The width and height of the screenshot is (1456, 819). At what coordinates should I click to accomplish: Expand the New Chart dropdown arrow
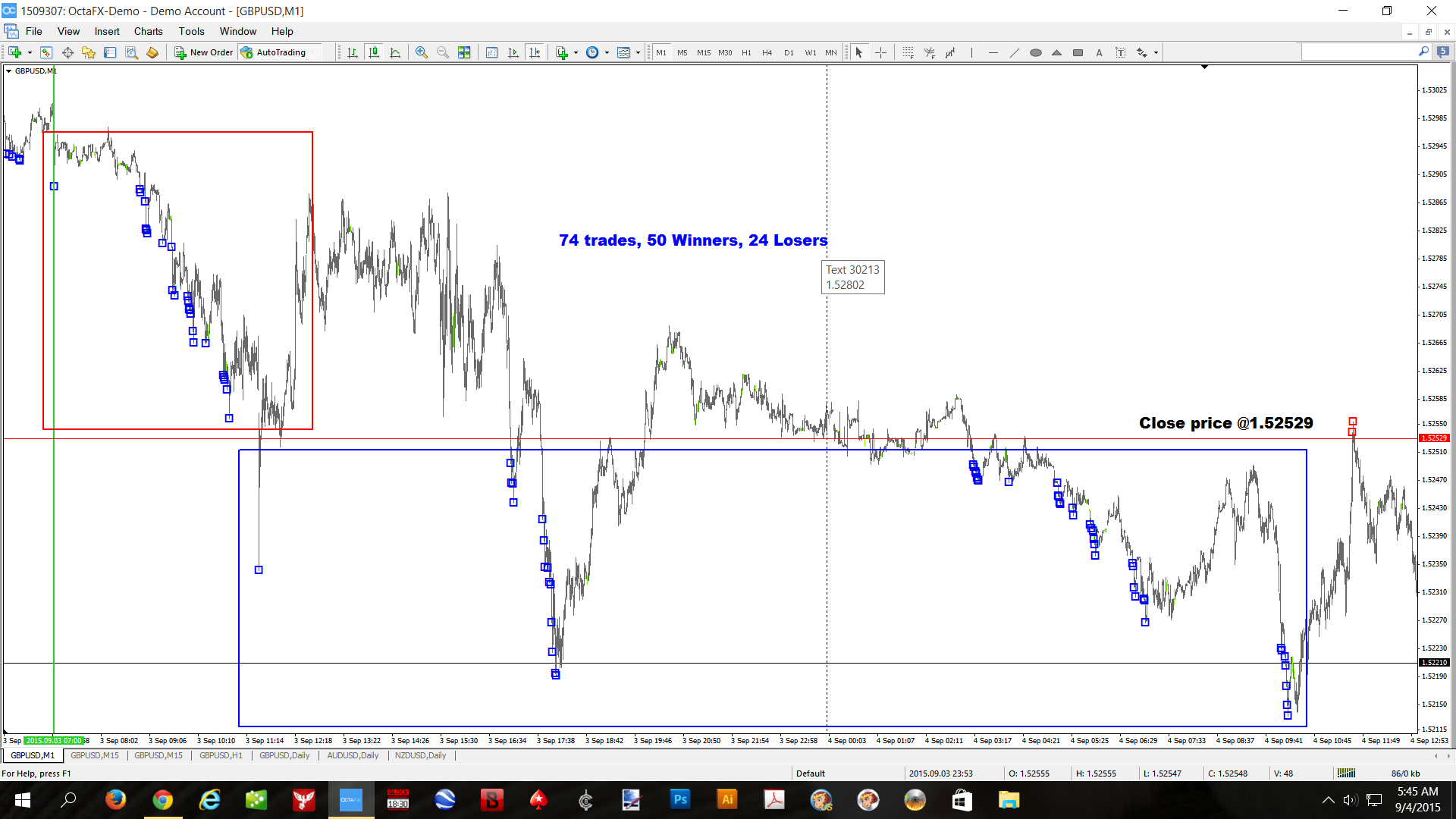pyautogui.click(x=30, y=52)
